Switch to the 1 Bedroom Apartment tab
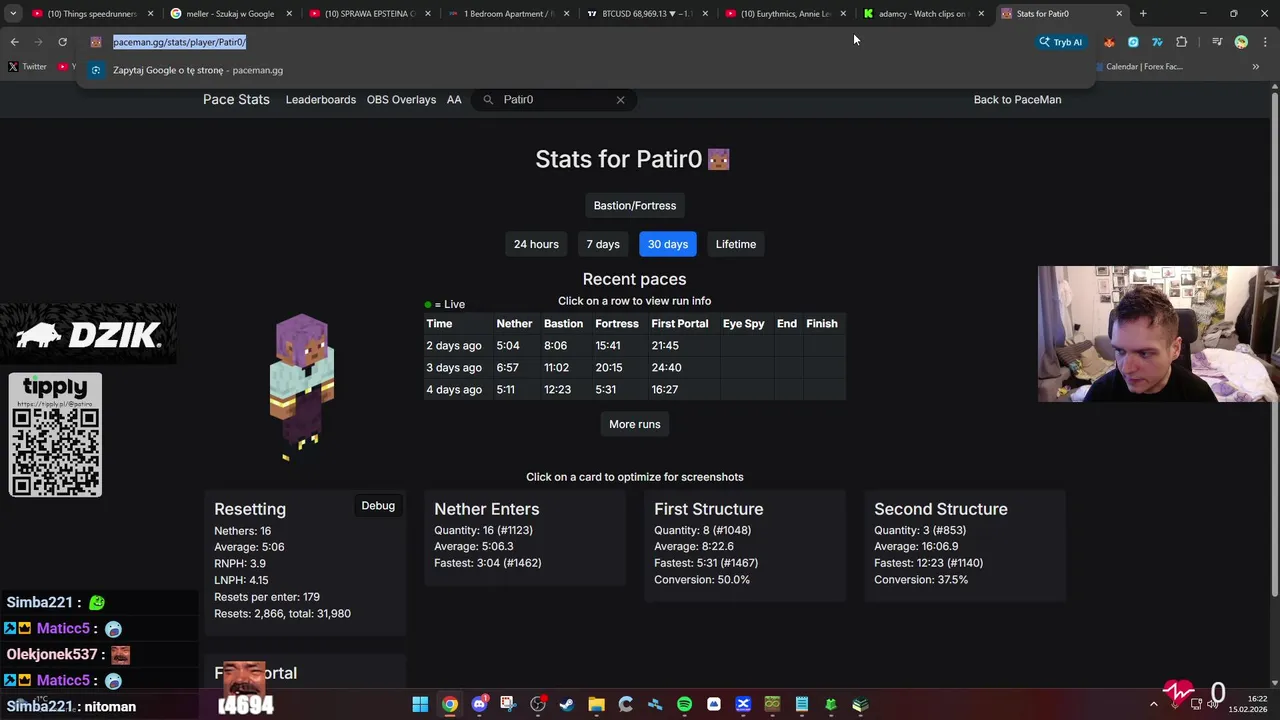 (509, 14)
